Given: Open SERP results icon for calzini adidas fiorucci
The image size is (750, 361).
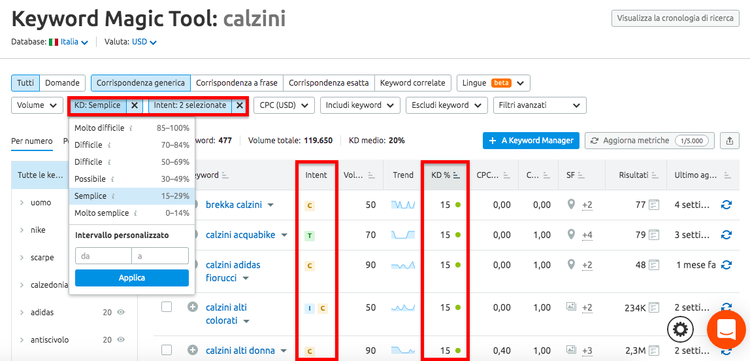Looking at the screenshot, I should 654,264.
